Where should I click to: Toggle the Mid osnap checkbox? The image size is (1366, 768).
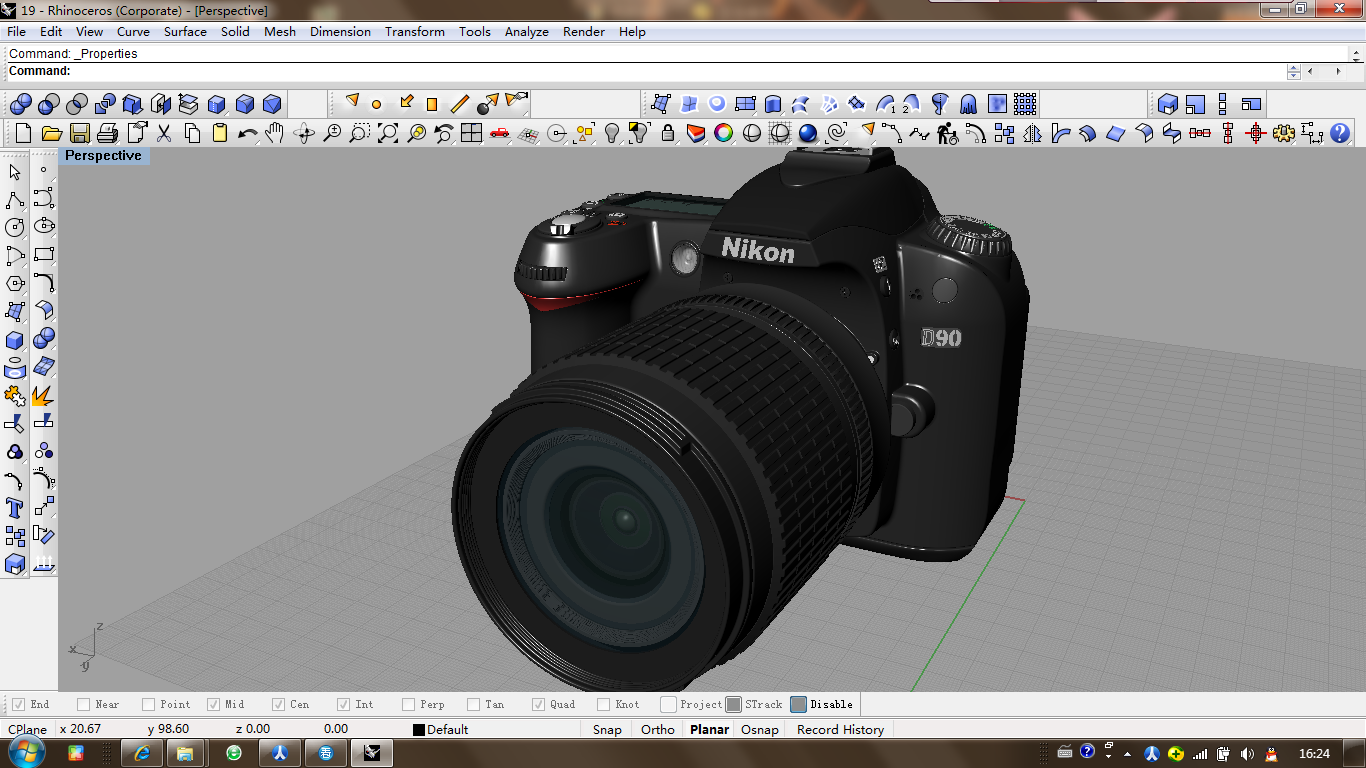(x=214, y=705)
